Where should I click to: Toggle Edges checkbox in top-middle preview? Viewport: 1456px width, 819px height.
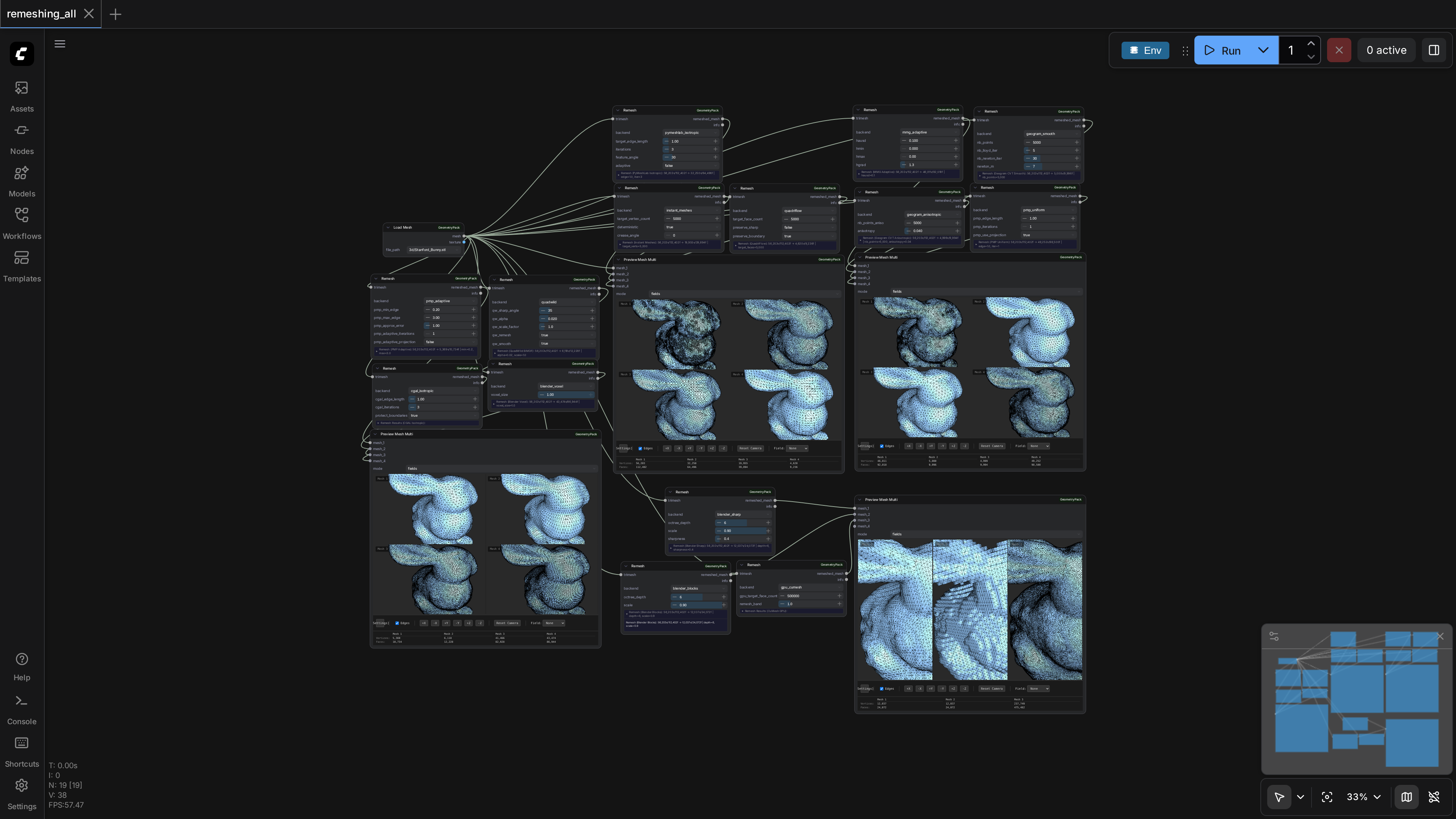(640, 448)
